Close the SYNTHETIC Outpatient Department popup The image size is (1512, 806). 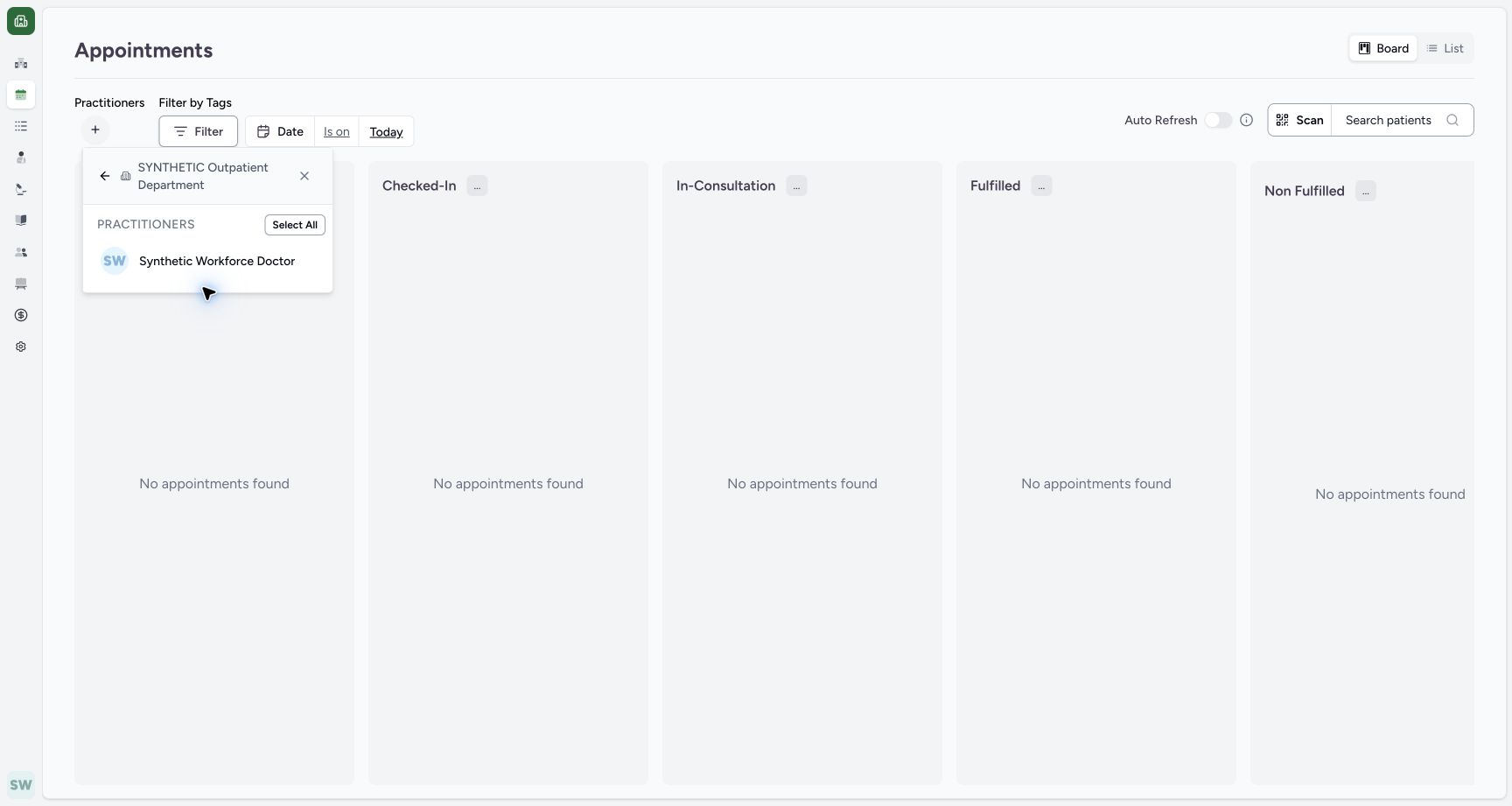coord(304,176)
